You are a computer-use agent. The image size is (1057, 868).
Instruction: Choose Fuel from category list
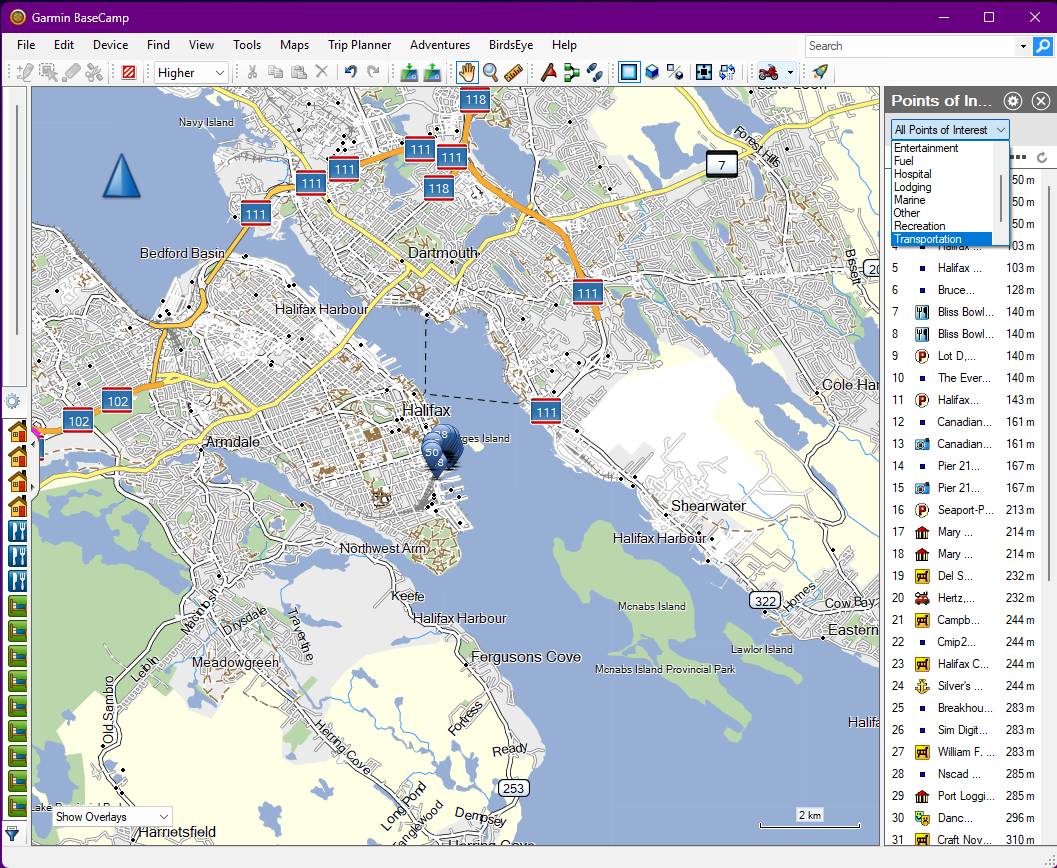(x=941, y=161)
